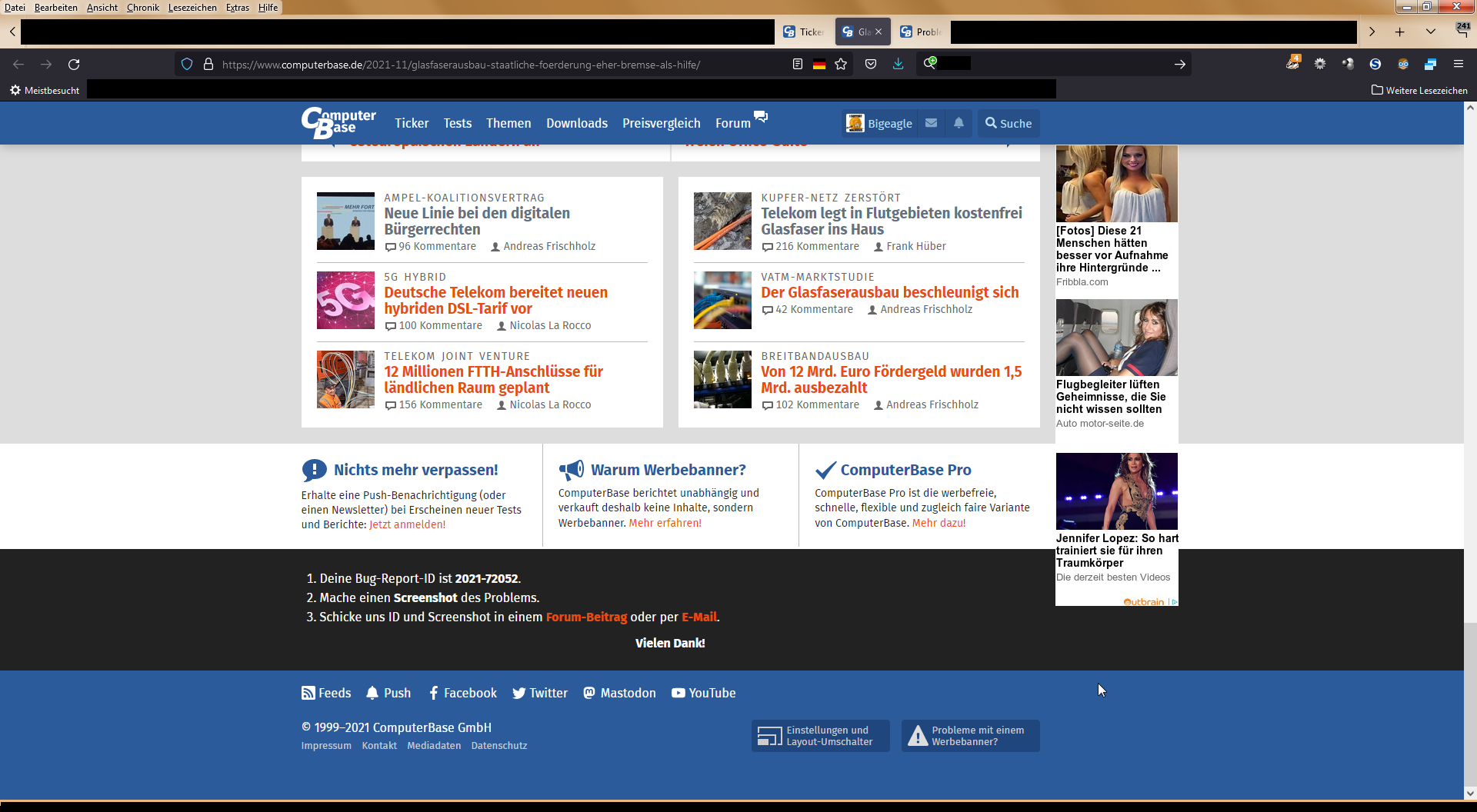Open the Datei menu

tap(15, 8)
